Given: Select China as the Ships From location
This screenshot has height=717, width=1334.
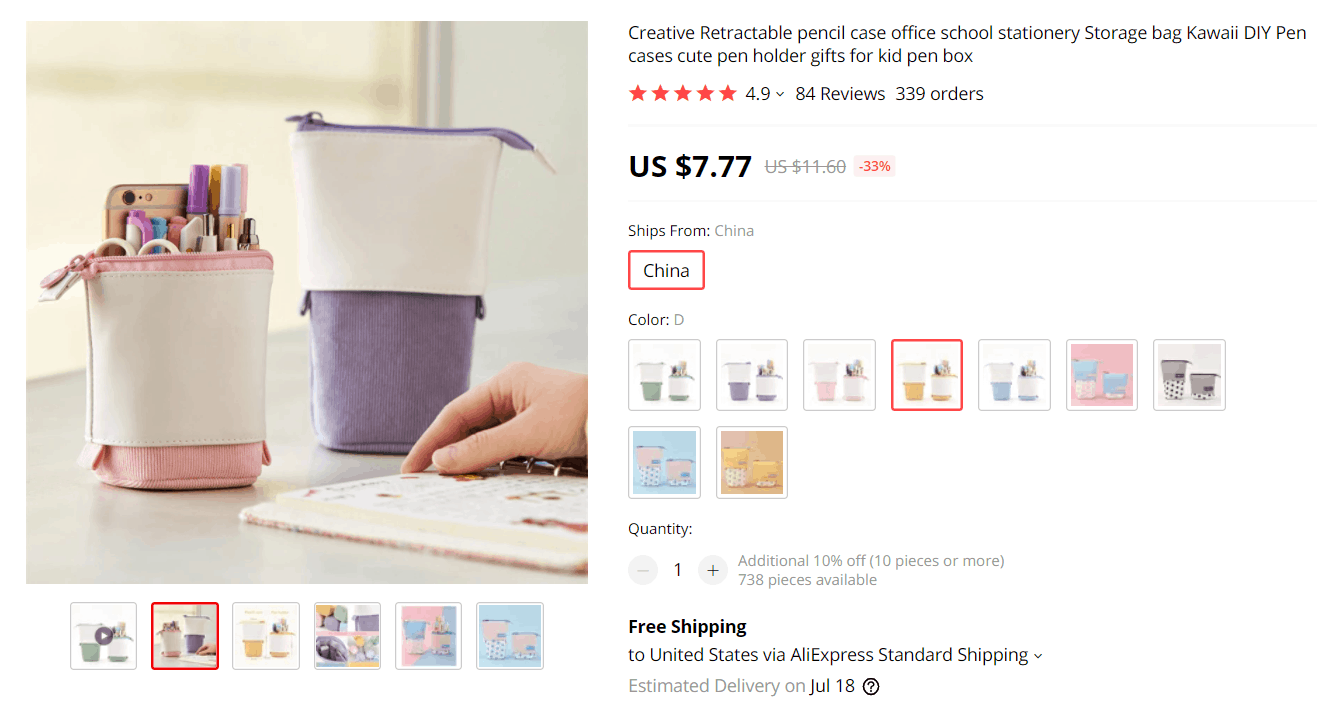Looking at the screenshot, I should 666,269.
